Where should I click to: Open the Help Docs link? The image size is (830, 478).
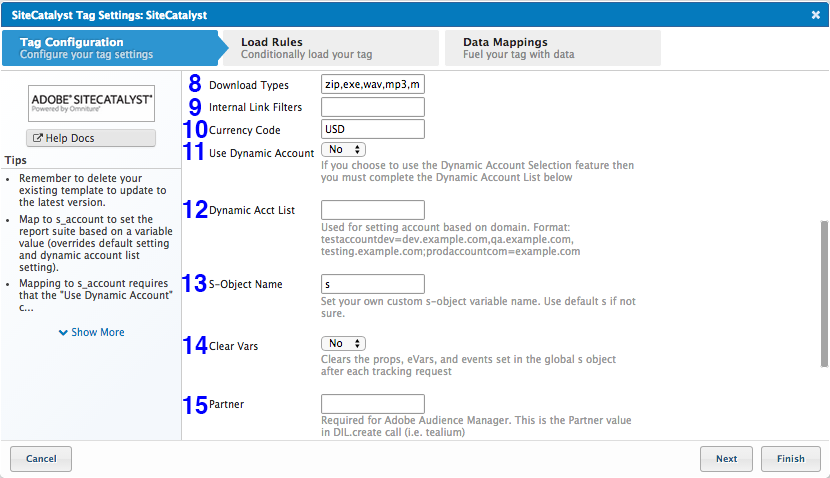pos(90,137)
